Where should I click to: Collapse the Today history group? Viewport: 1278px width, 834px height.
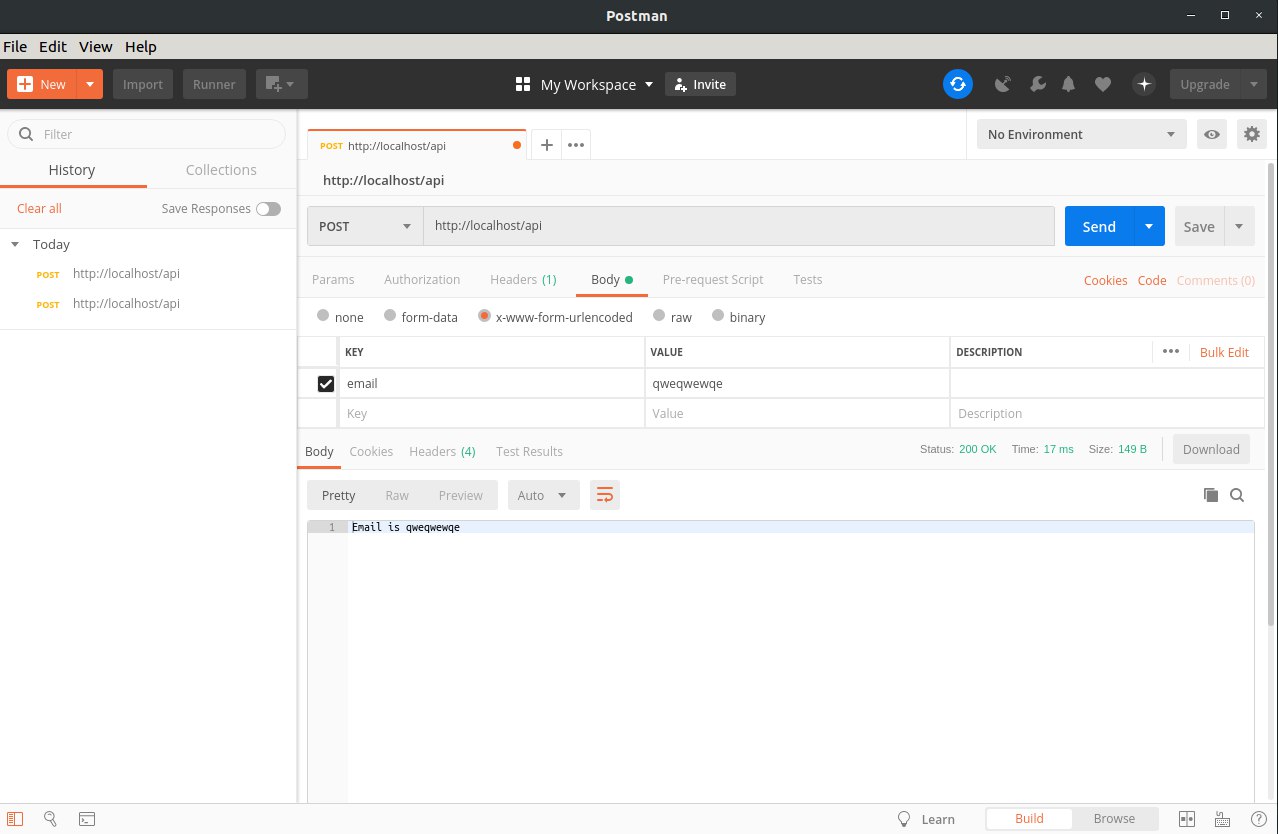coord(15,244)
